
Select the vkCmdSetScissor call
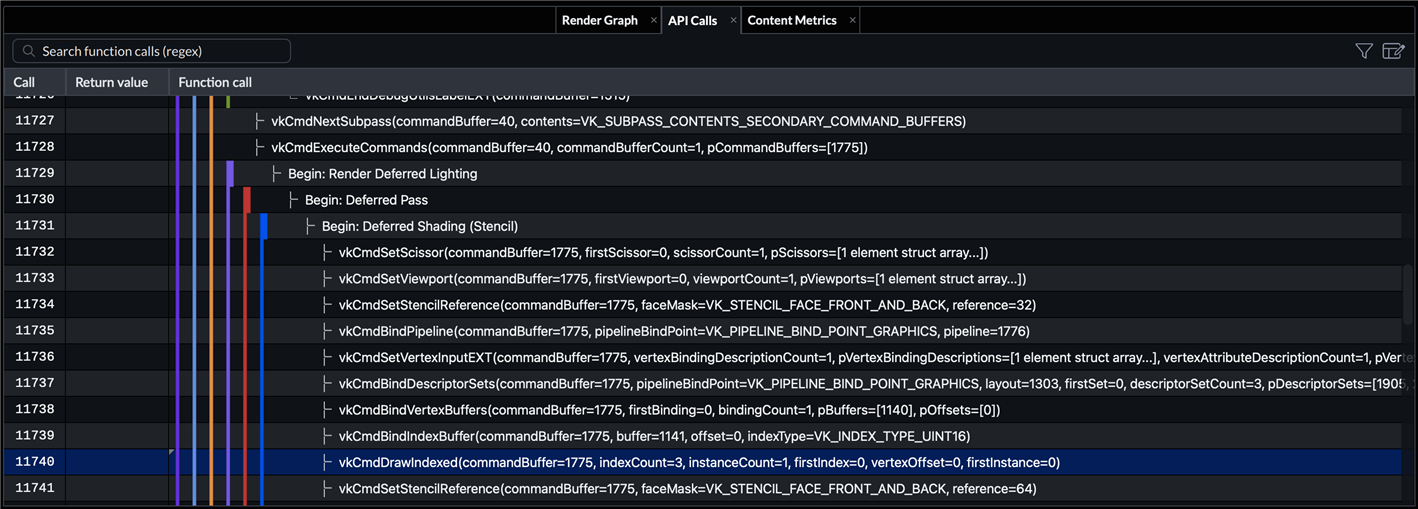point(663,253)
